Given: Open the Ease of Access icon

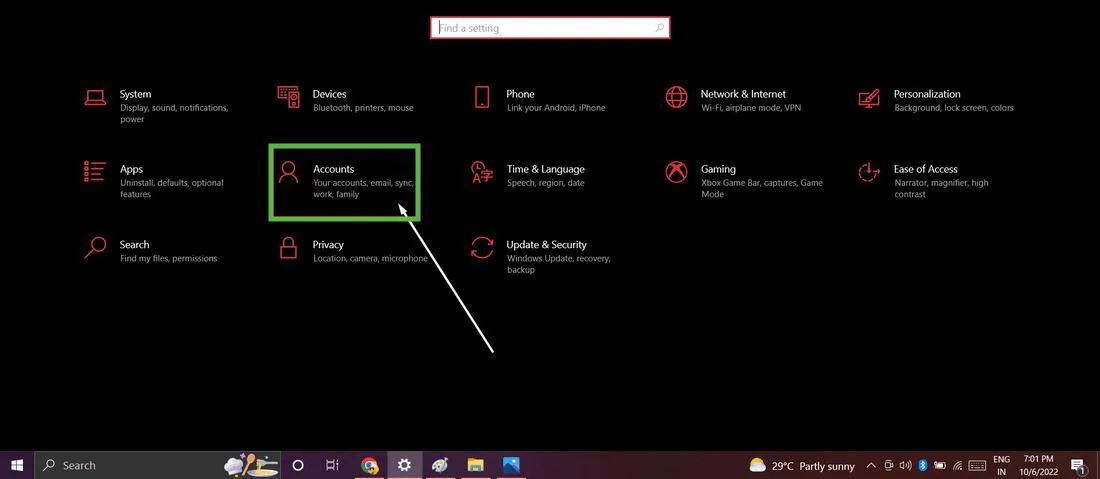Looking at the screenshot, I should point(869,172).
